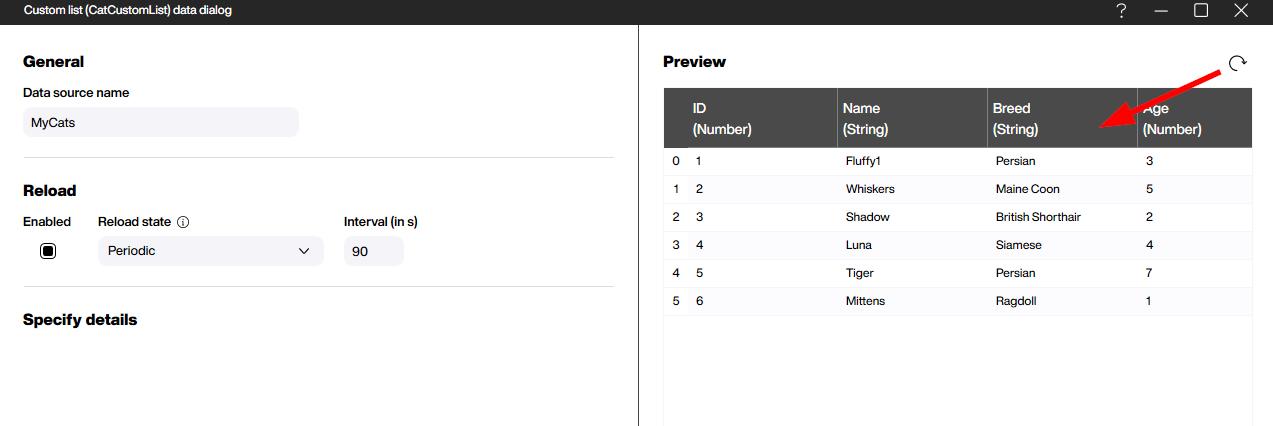Open the Reload state Periodic dropdown
Screen dimensions: 1273x426
(210, 251)
